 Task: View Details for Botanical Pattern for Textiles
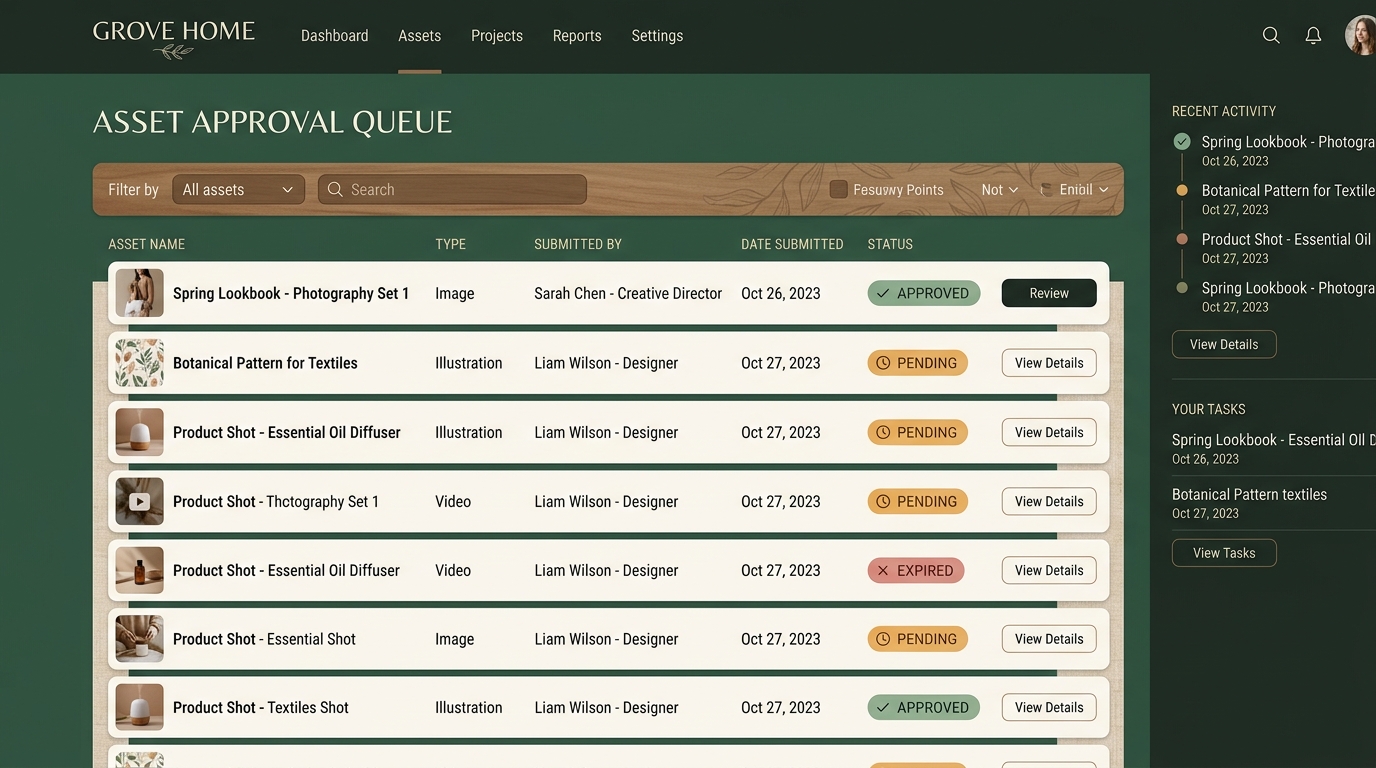coord(1049,363)
